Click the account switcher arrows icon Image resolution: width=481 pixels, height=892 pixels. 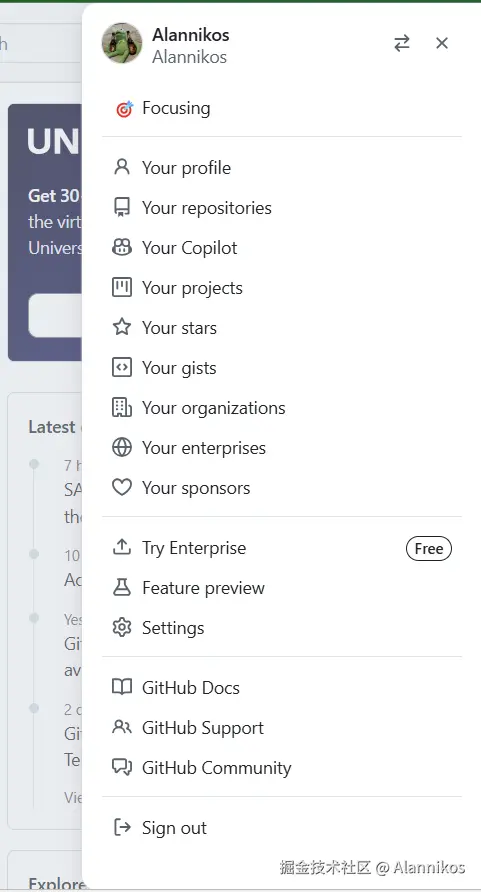[402, 43]
